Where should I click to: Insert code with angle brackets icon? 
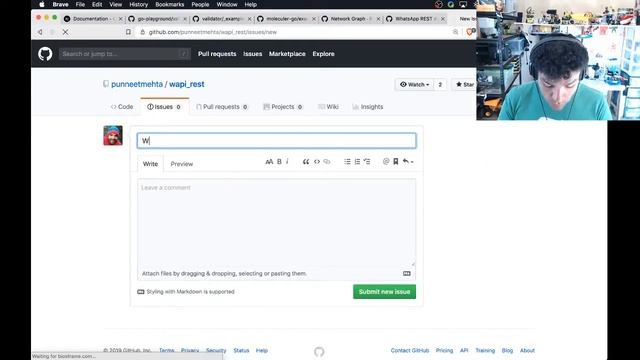point(317,162)
